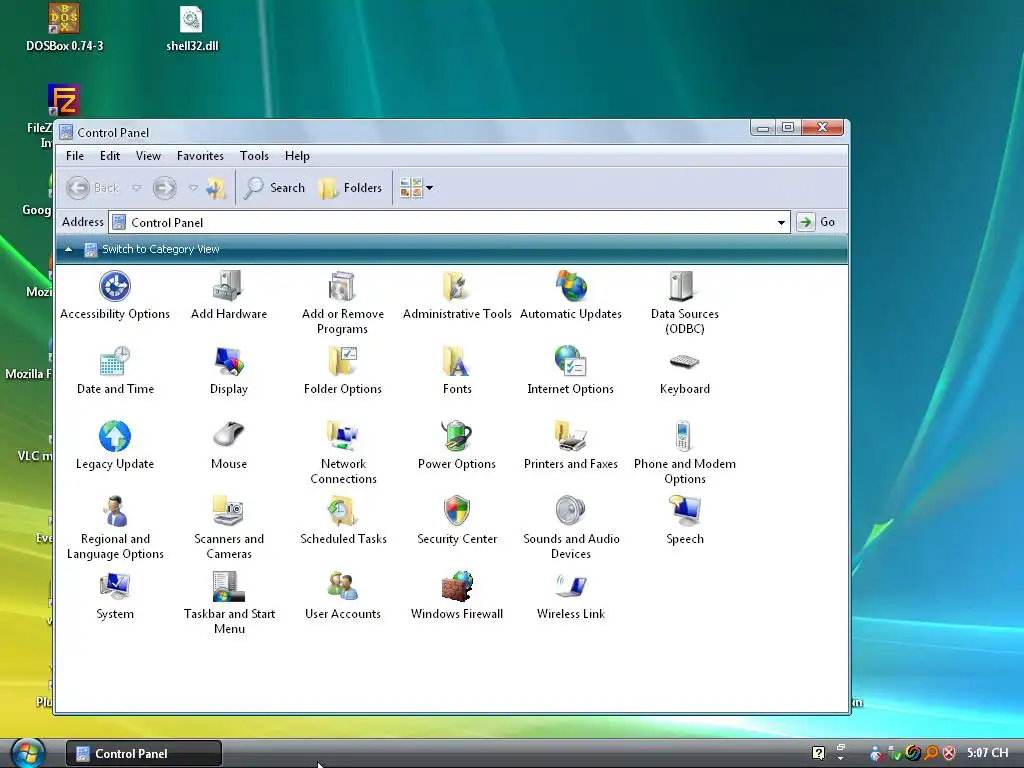The image size is (1024, 768).
Task: Open Regional and Language Options
Action: 115,528
